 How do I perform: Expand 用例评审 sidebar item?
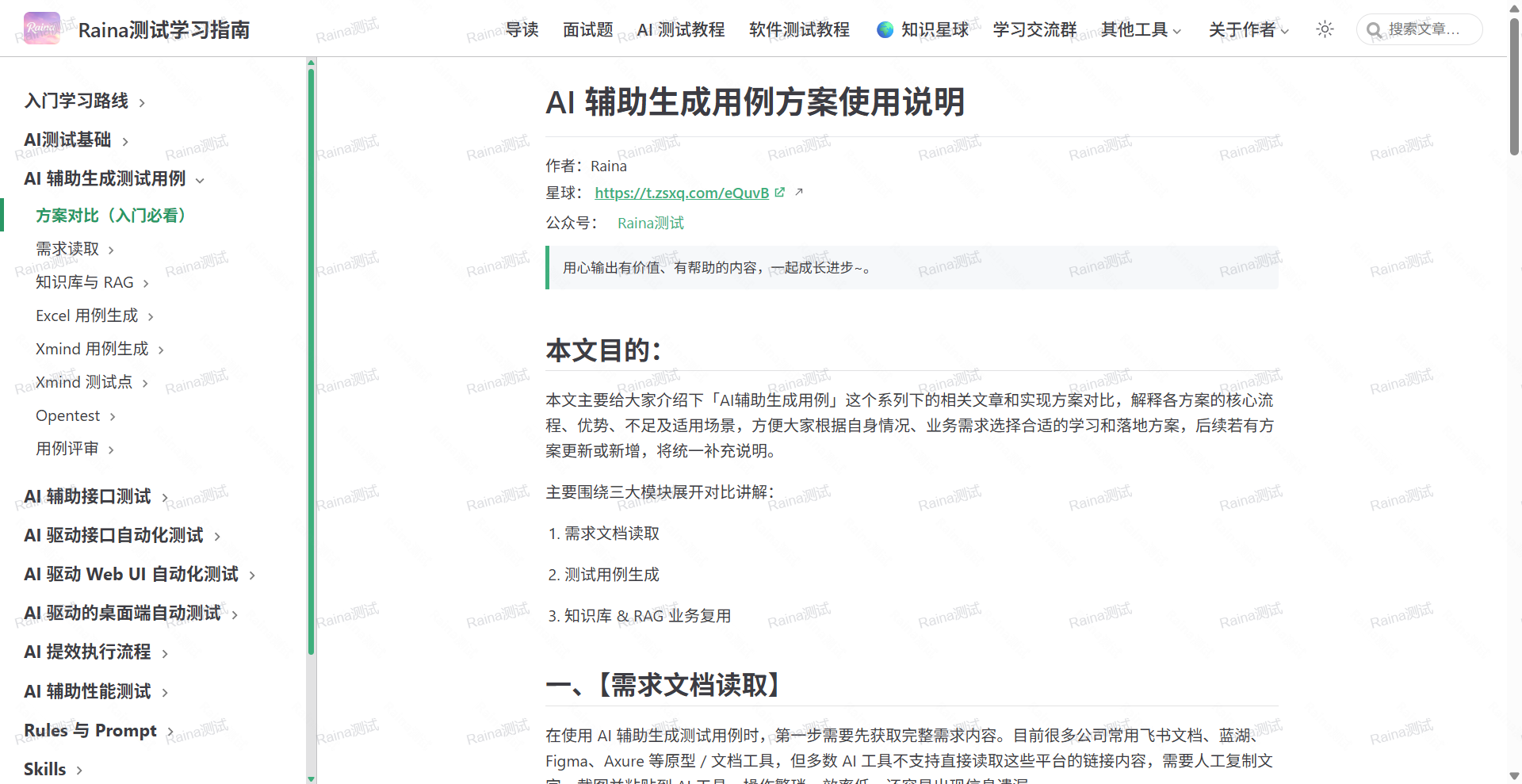coord(75,449)
